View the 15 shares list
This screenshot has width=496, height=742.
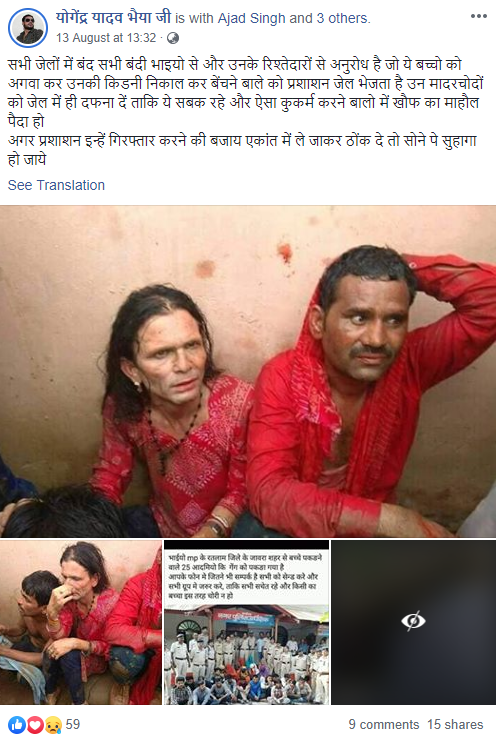[455, 724]
